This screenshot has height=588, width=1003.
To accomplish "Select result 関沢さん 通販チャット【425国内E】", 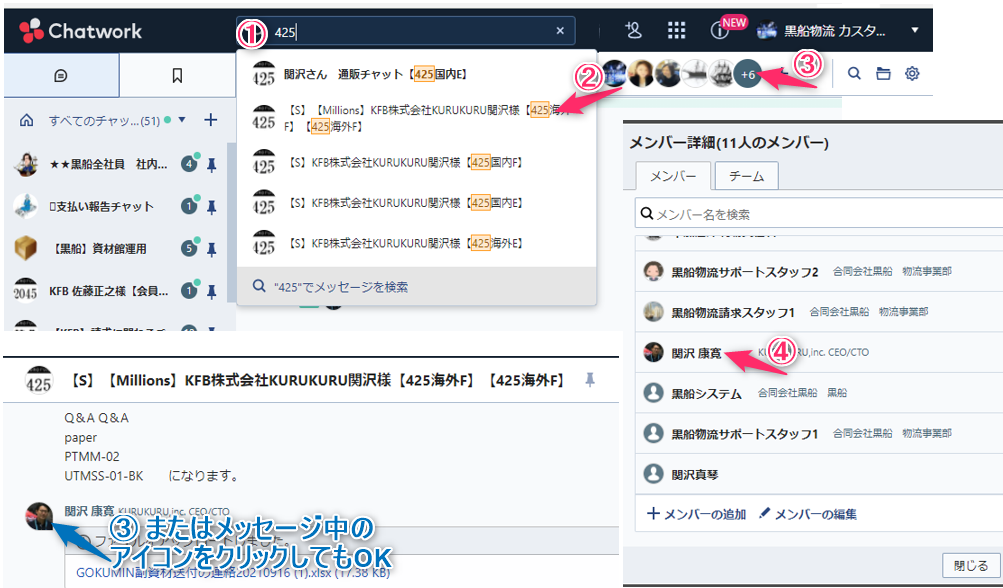I will (x=416, y=74).
